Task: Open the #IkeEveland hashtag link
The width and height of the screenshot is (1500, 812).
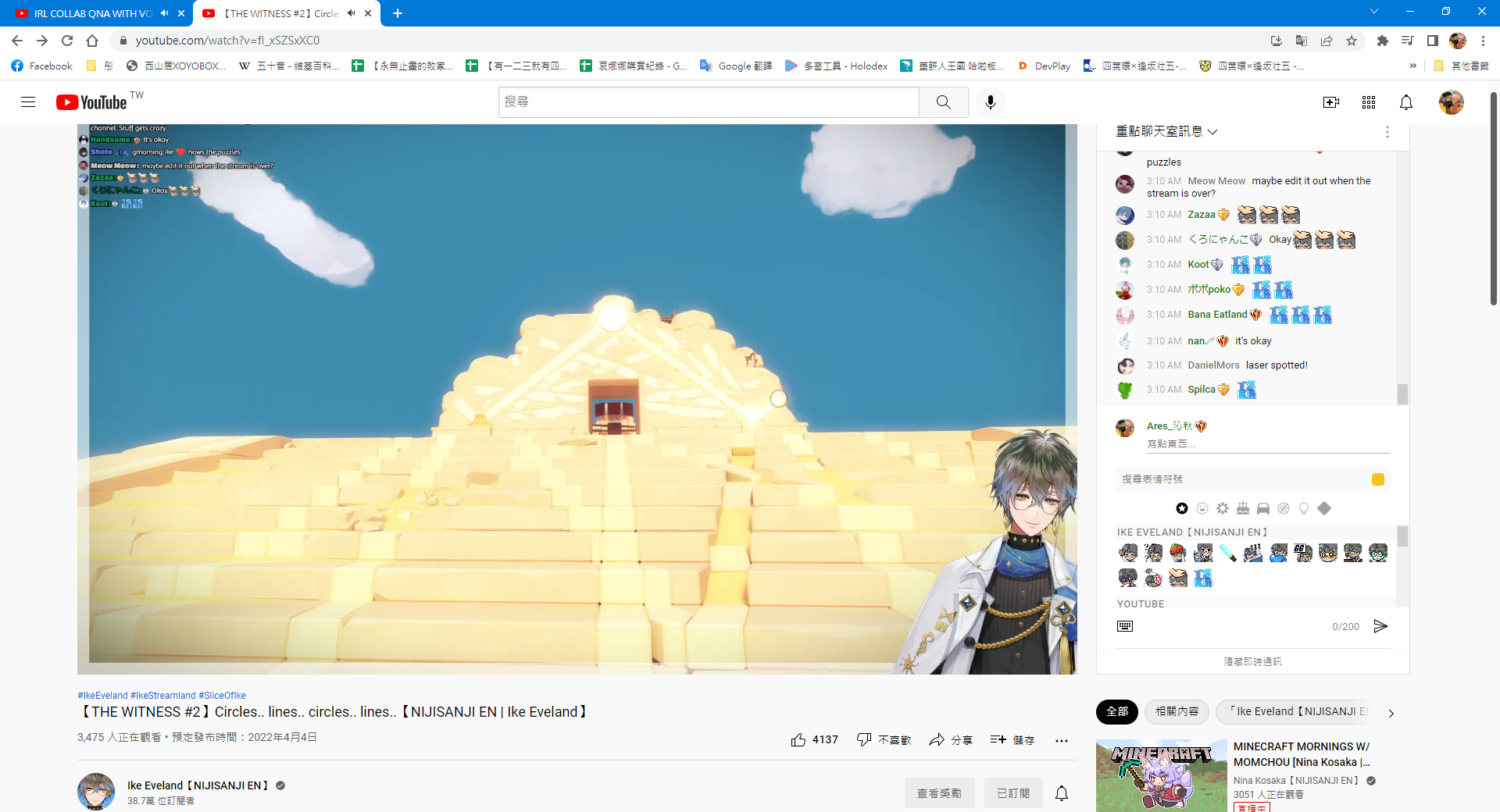Action: click(102, 696)
